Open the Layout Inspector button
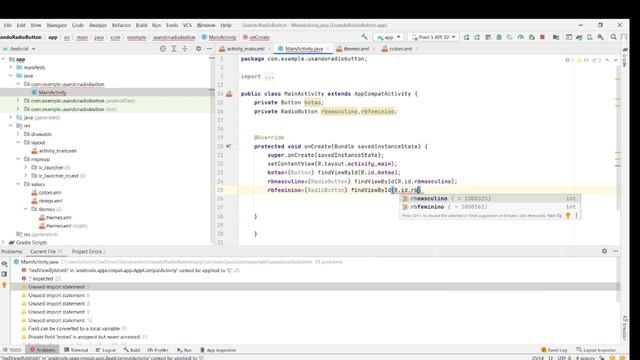The image size is (640, 360). tap(596, 350)
